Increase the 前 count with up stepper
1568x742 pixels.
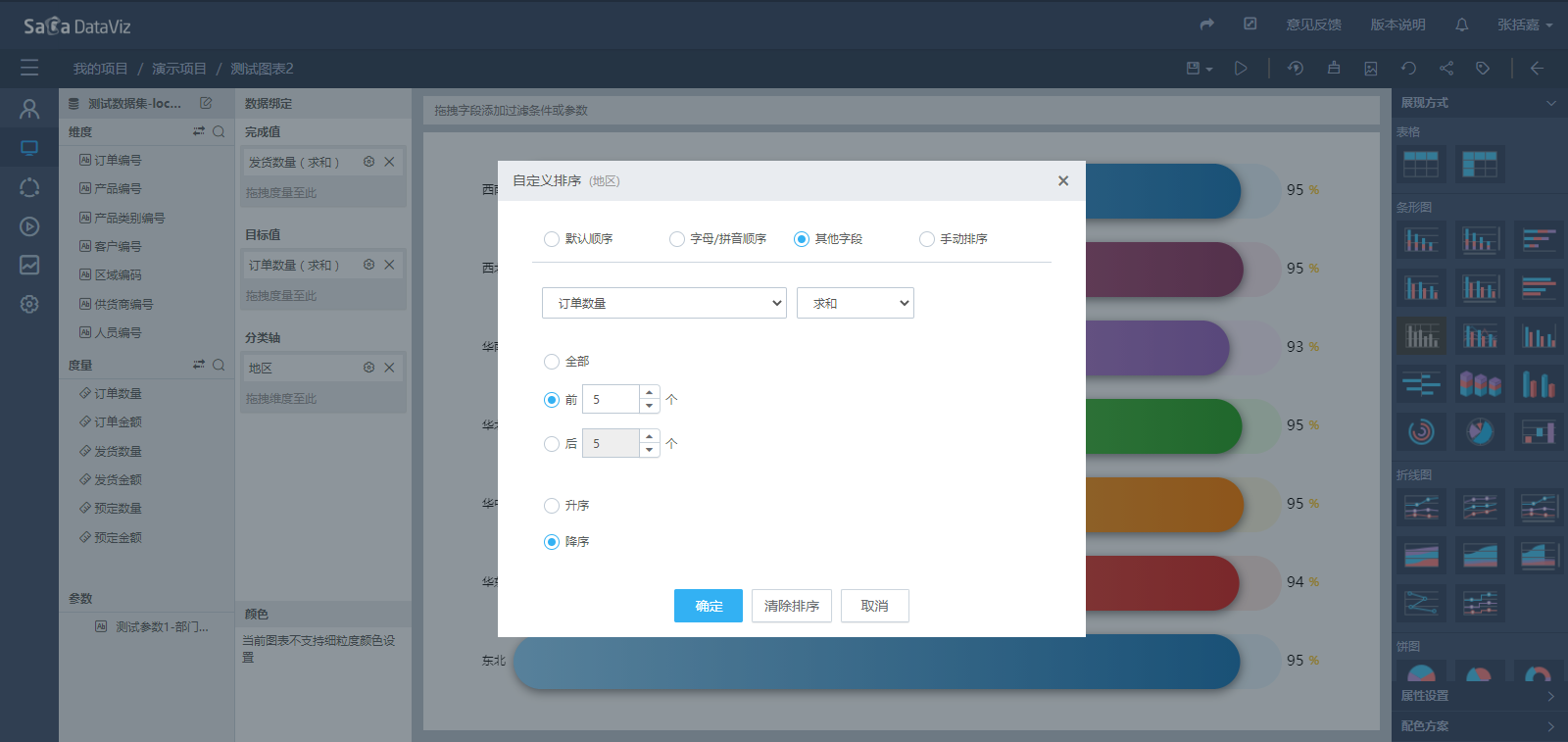click(x=649, y=392)
